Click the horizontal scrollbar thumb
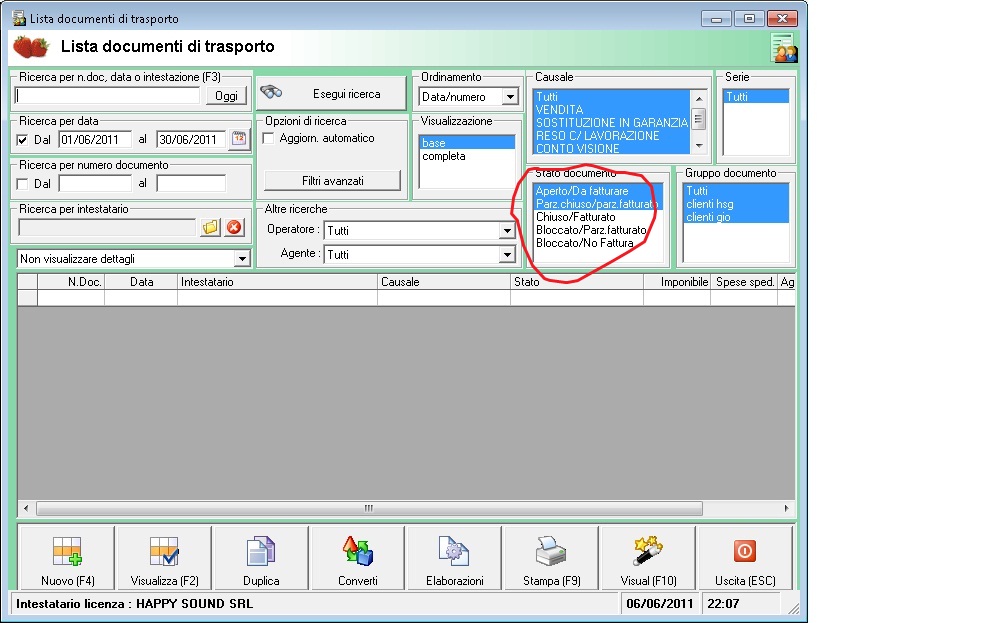Viewport: 1005px width, 623px height. point(369,508)
